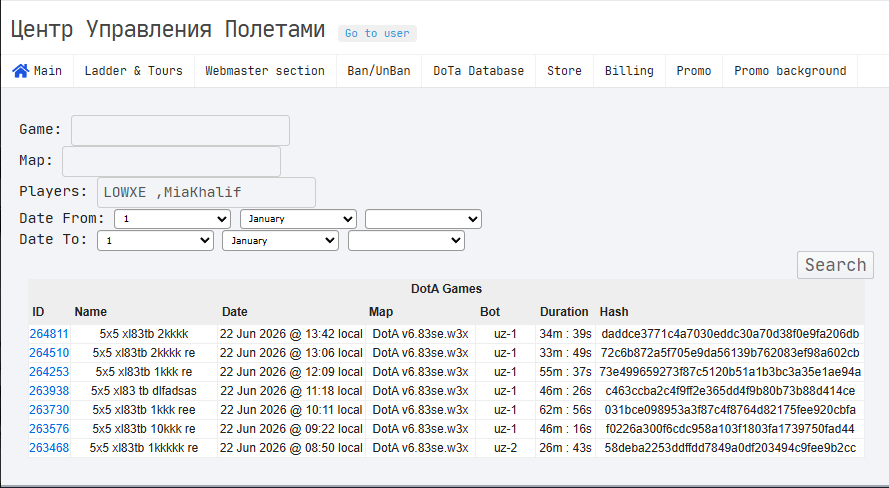This screenshot has width=889, height=488.
Task: Click the Search button
Action: click(x=835, y=265)
